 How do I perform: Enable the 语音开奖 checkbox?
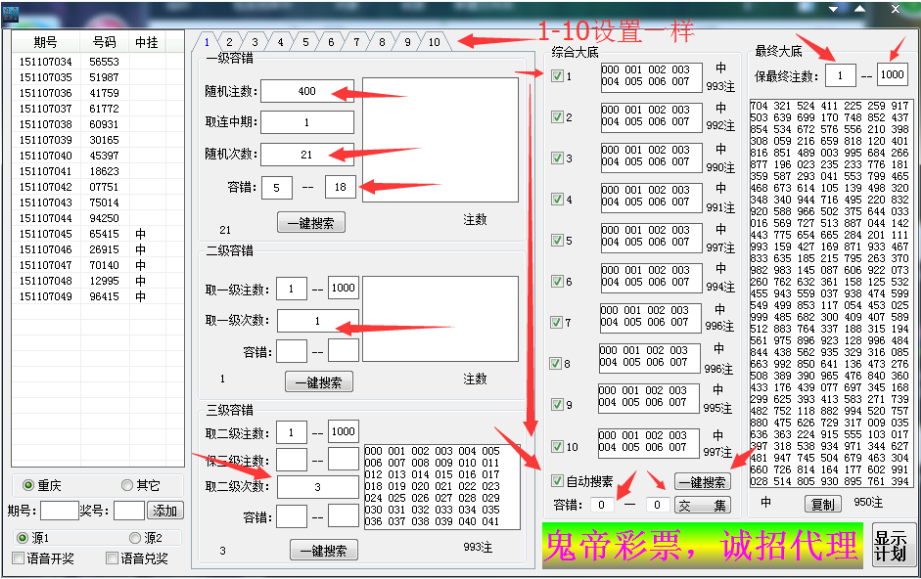pyautogui.click(x=16, y=557)
